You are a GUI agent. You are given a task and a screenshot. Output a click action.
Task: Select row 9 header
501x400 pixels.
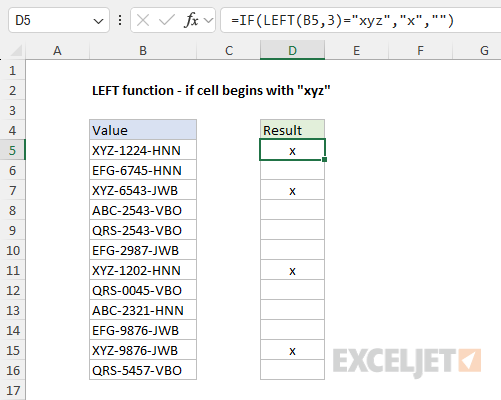tap(13, 230)
